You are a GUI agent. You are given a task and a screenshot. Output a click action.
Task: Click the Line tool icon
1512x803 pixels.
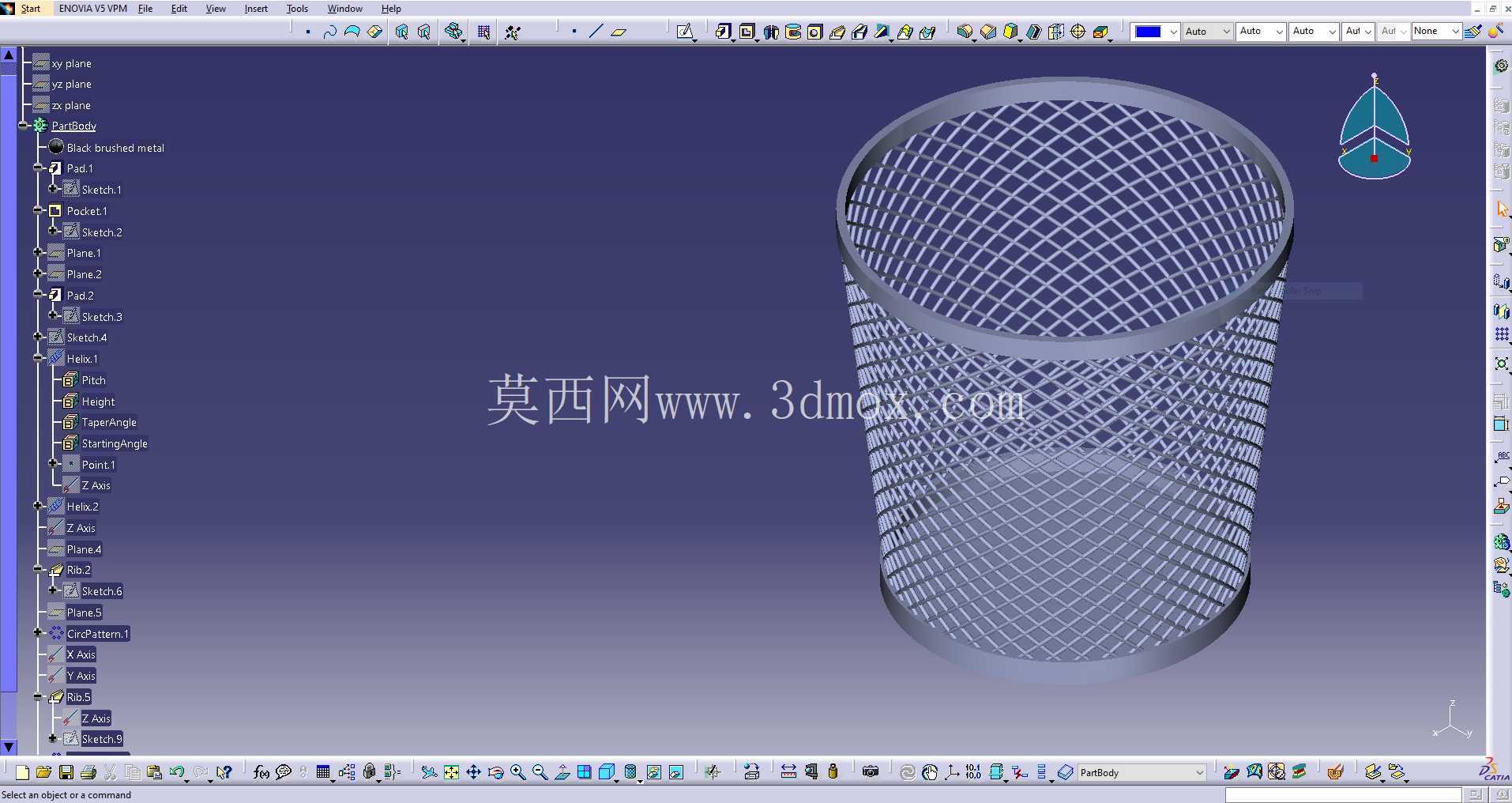point(596,32)
